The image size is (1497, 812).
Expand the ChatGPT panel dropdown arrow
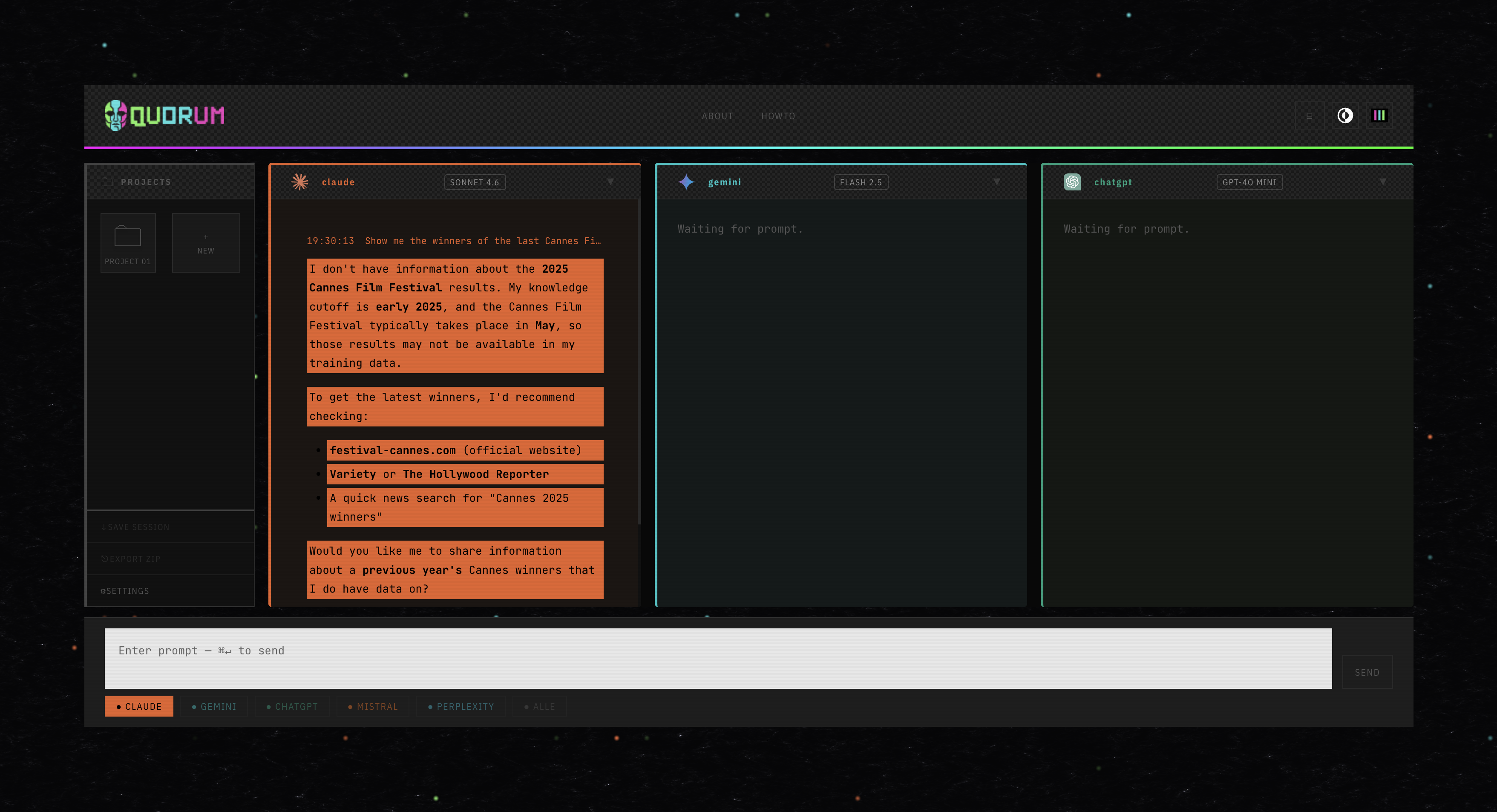(1382, 182)
